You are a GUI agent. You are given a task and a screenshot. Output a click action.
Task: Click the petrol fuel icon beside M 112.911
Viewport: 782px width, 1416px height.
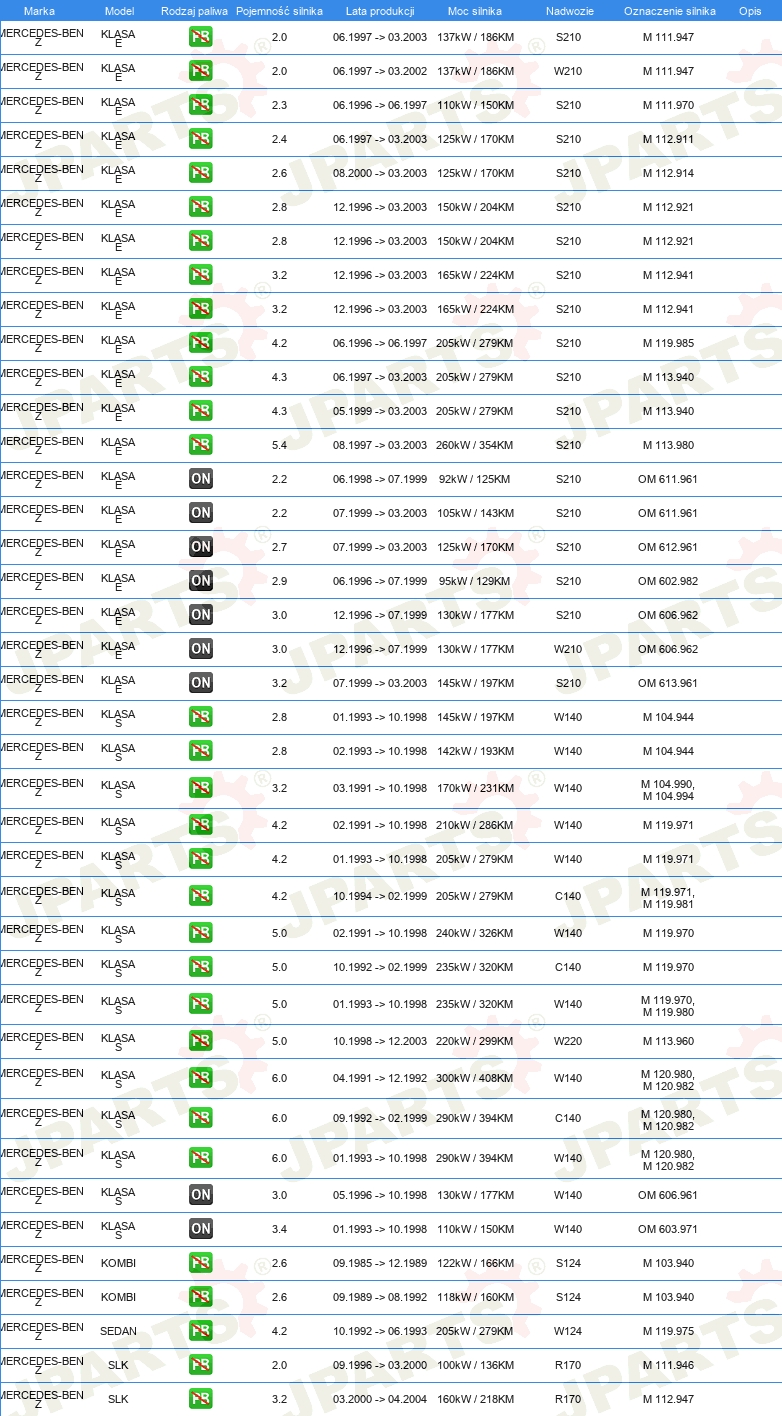pos(201,139)
